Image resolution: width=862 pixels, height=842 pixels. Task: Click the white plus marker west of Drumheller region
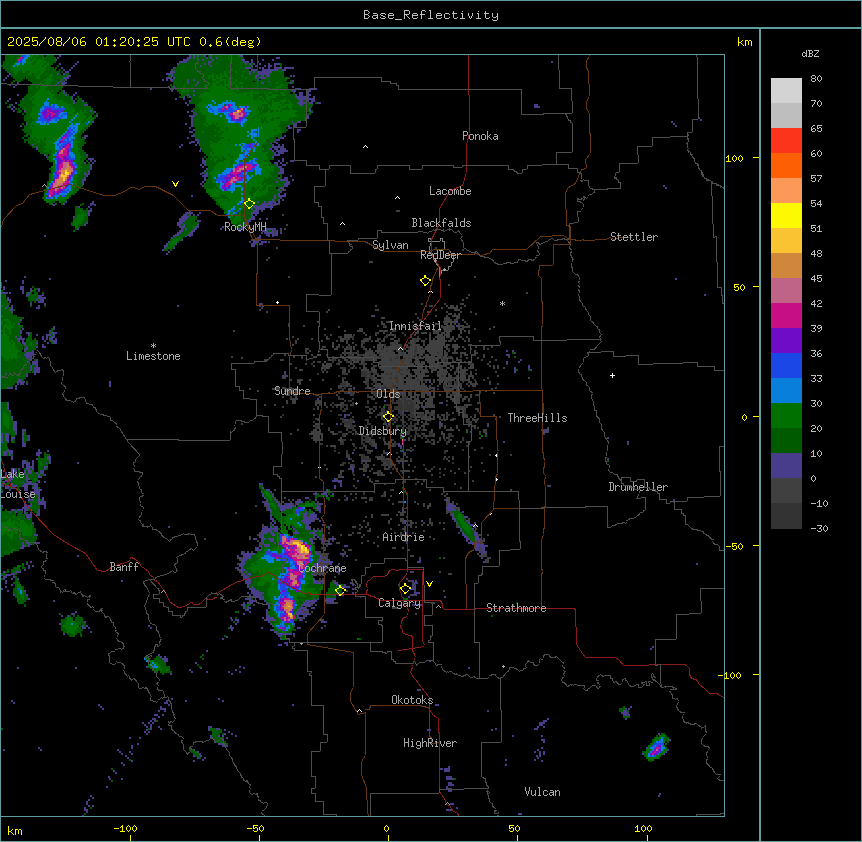point(612,375)
